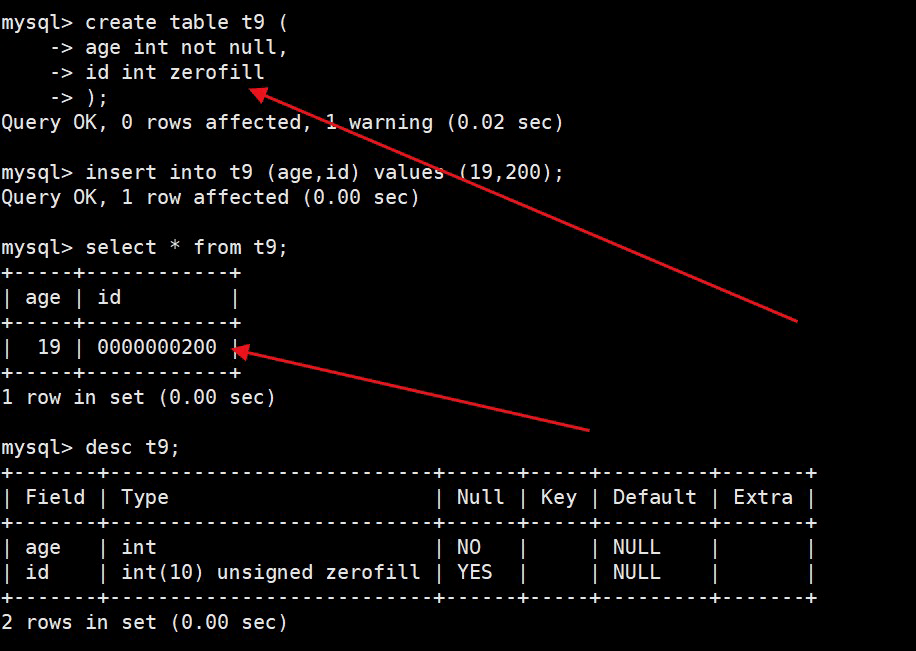Click the zero-padded value 0000000200
The image size is (916, 651).
coord(157,347)
